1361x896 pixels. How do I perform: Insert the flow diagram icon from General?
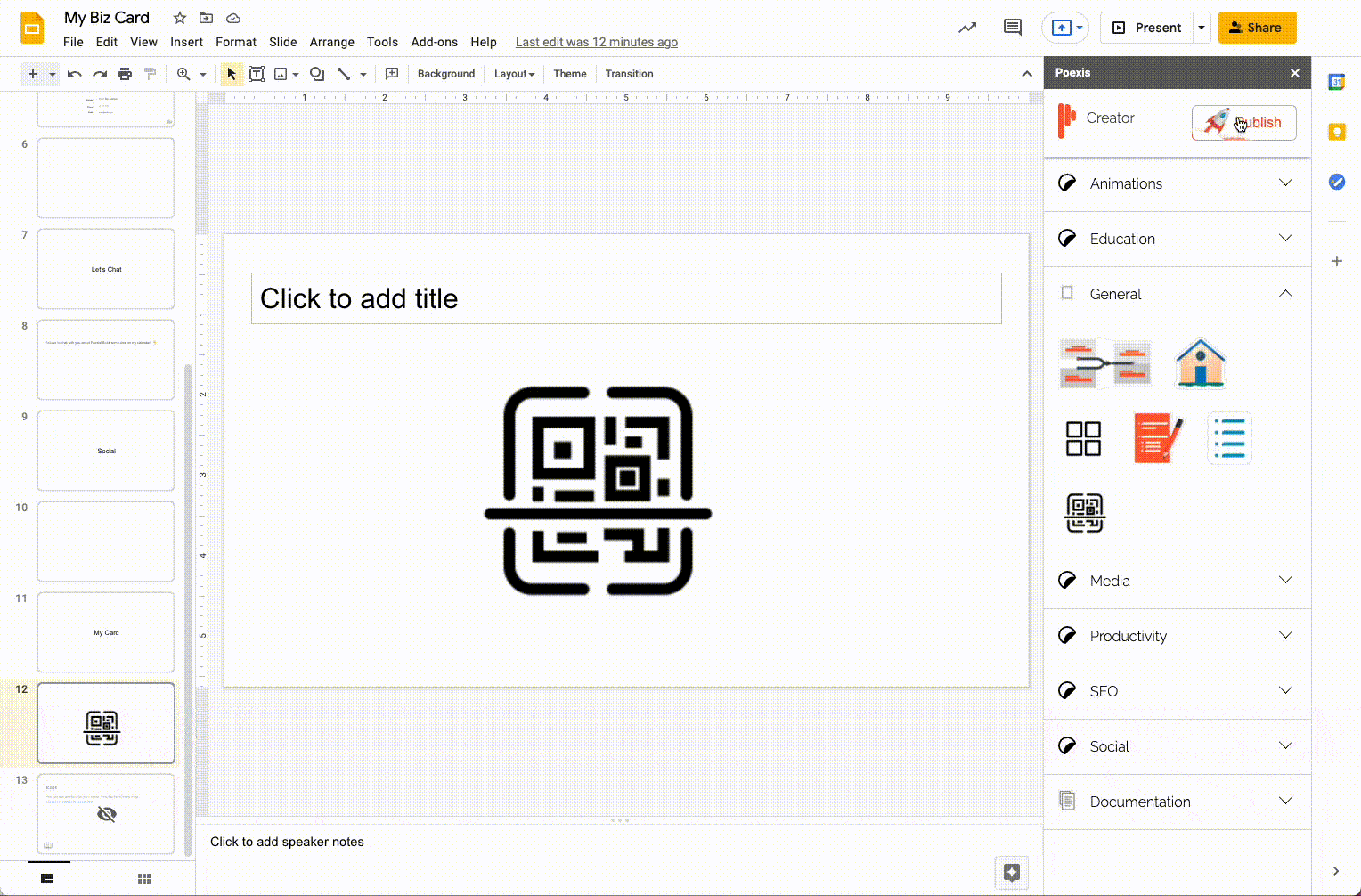[1105, 363]
